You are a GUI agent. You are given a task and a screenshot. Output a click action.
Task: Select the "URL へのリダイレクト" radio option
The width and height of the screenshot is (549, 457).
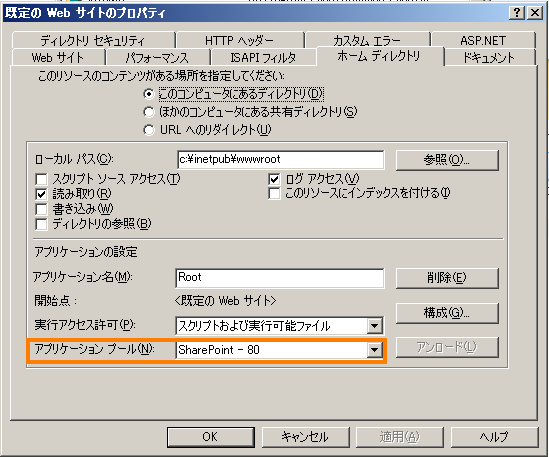[149, 130]
